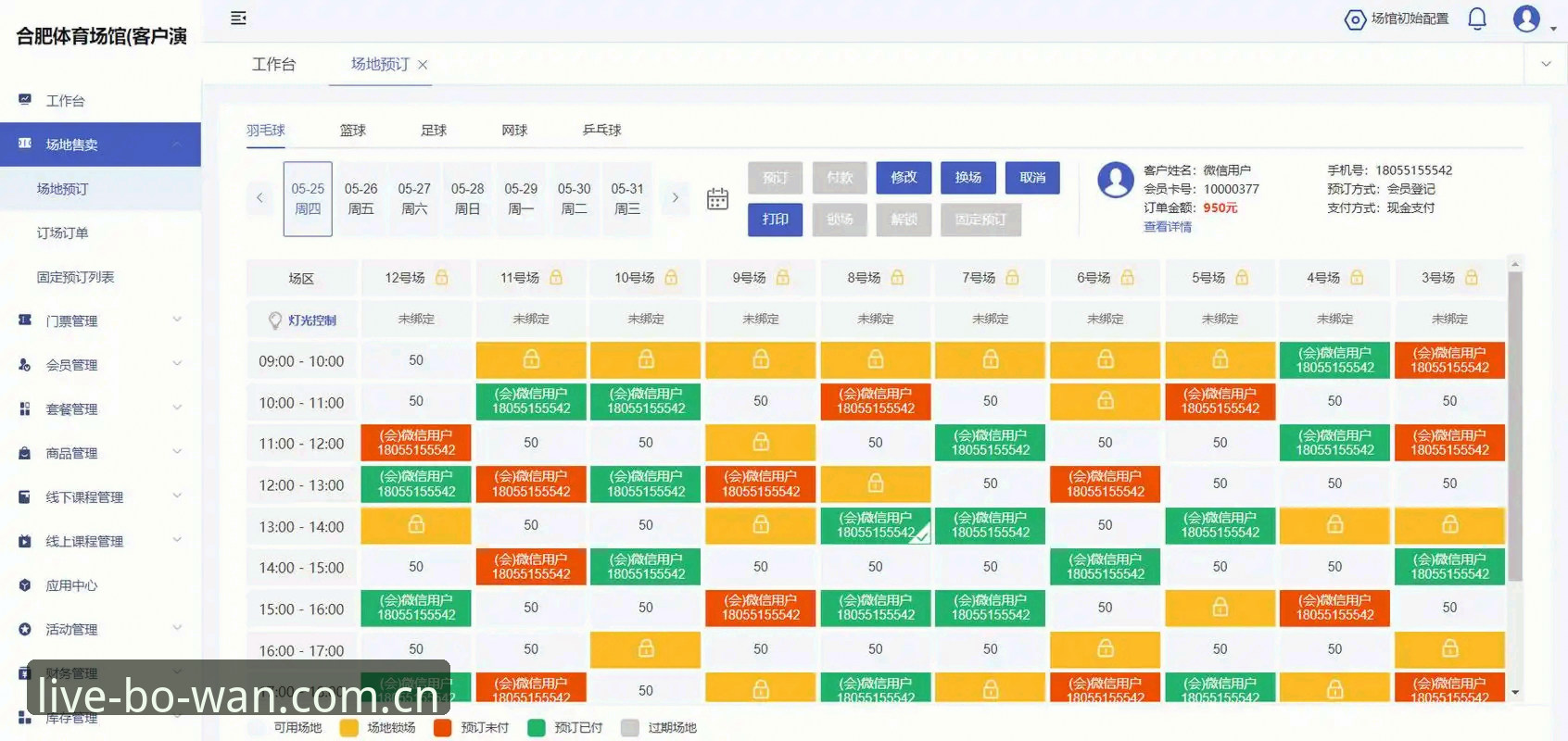This screenshot has height=741, width=1568.
Task: Toggle the lock icon for 11号场
Action: point(556,278)
